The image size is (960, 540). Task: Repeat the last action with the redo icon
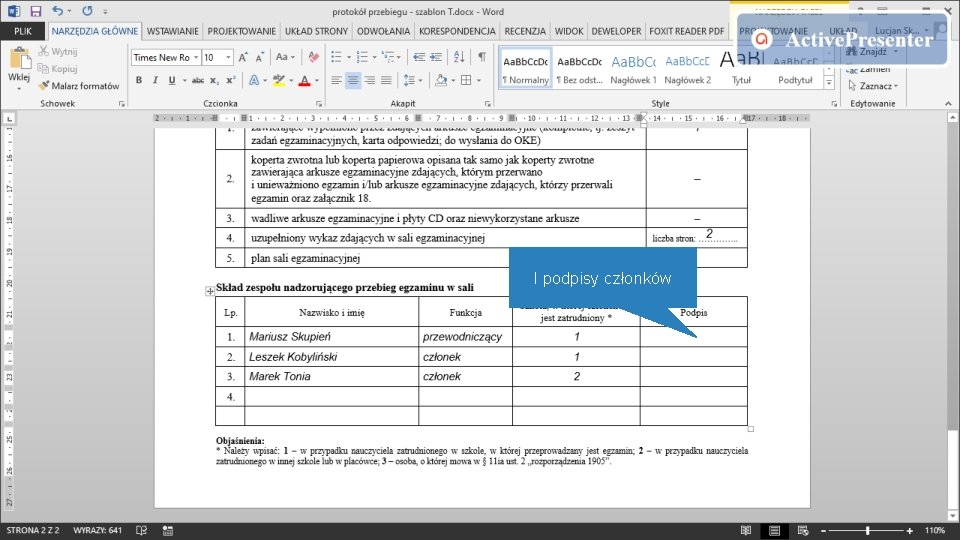coord(87,11)
